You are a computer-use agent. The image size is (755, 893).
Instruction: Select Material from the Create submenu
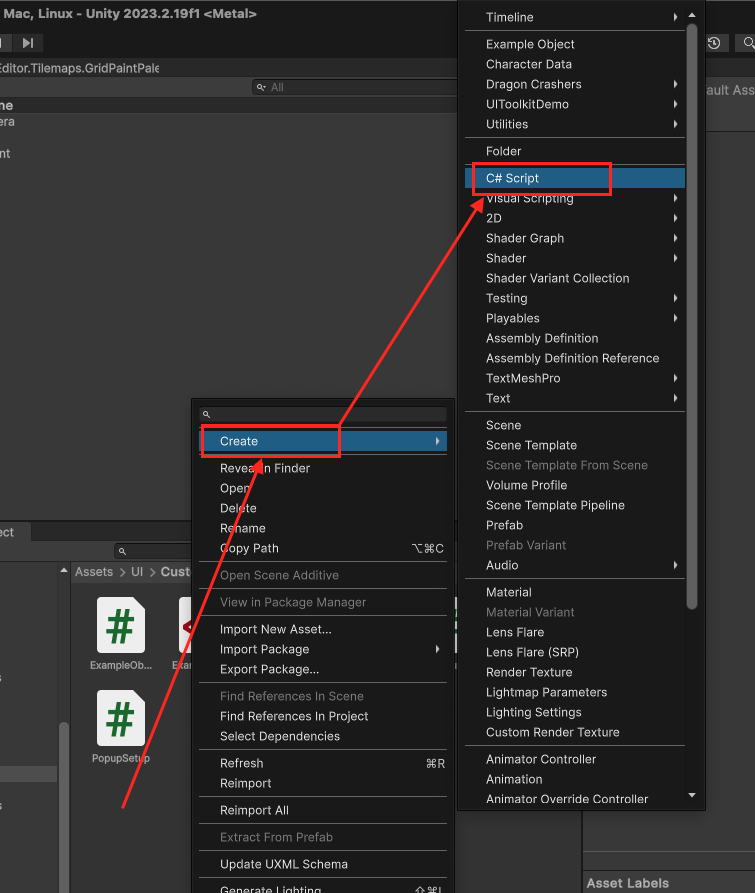click(x=508, y=592)
